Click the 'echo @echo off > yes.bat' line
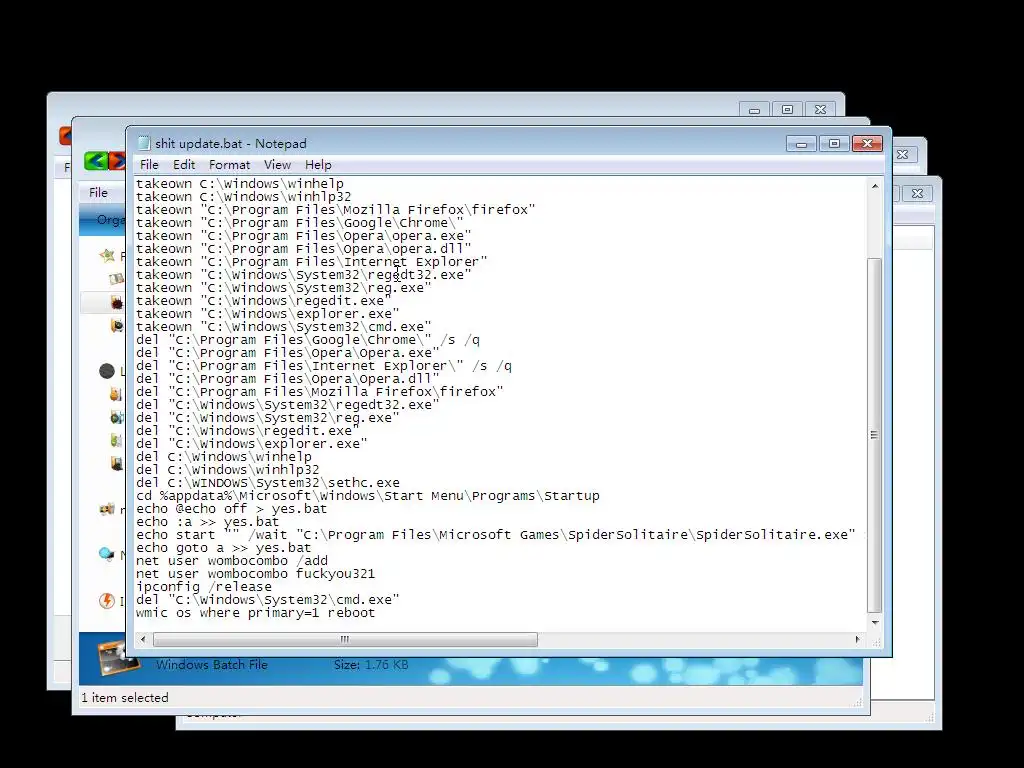Screen dimensions: 1024x768 [x=232, y=509]
